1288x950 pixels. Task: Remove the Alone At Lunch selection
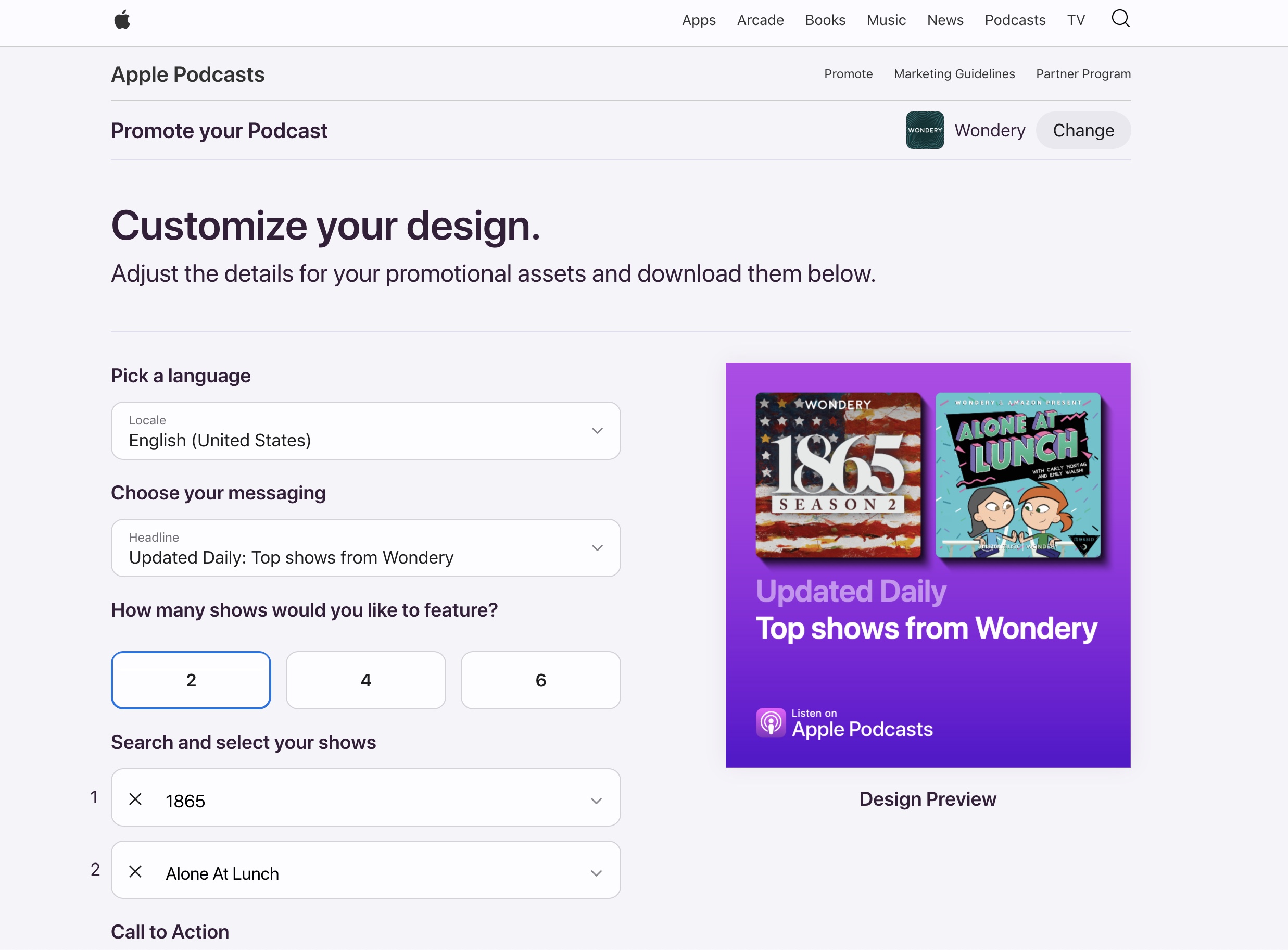point(136,871)
